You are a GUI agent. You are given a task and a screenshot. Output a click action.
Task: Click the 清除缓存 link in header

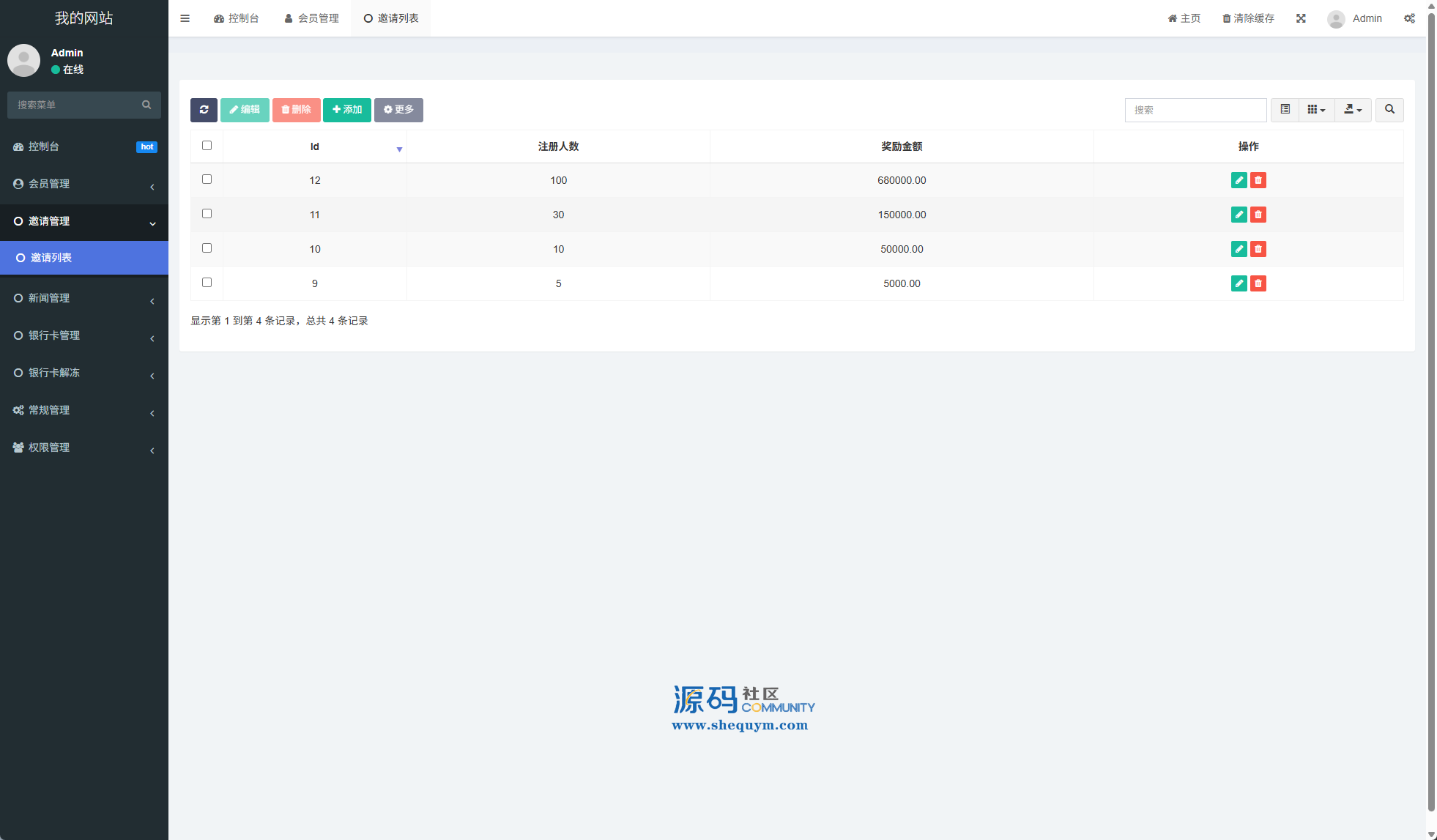1248,18
